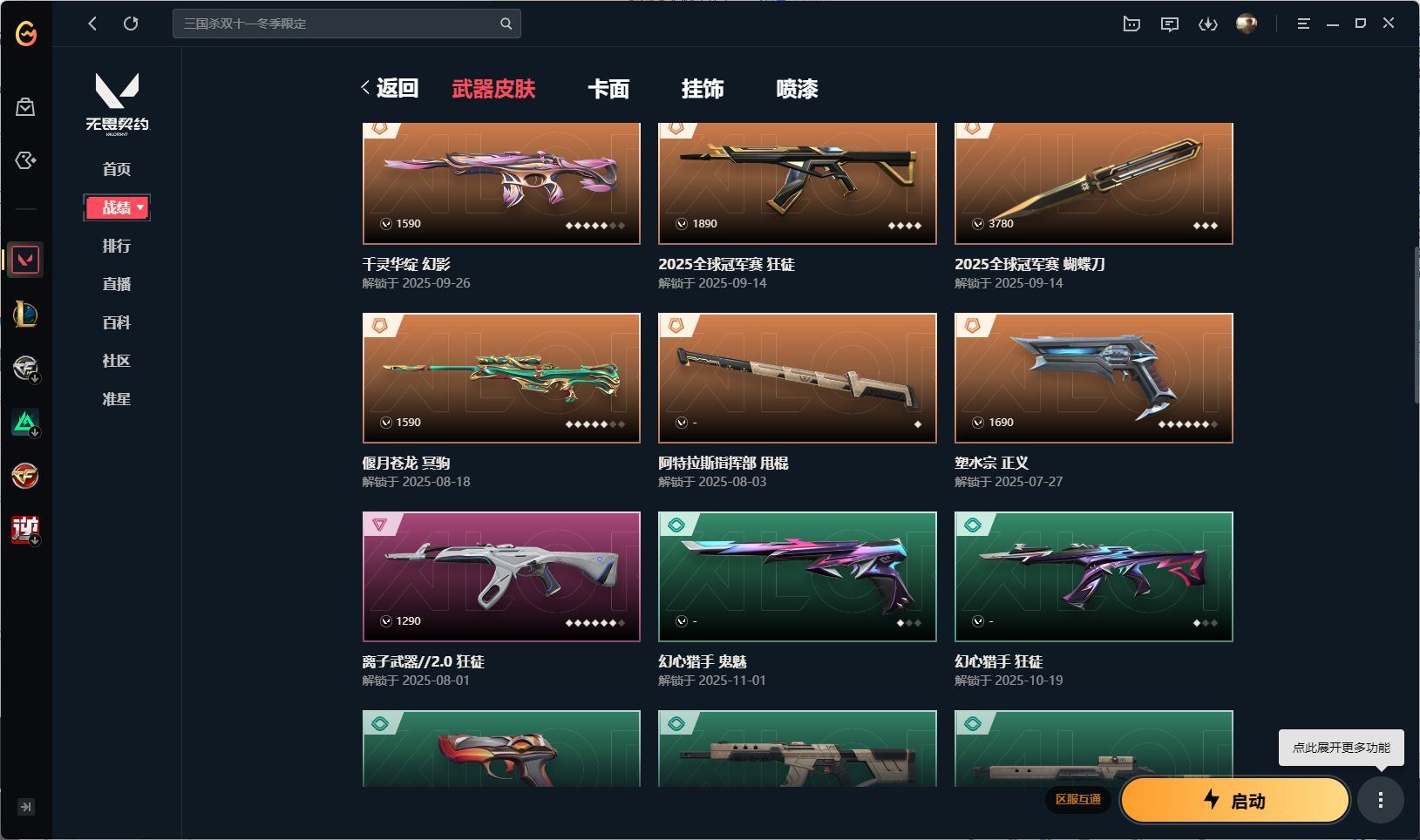Viewport: 1420px width, 840px height.
Task: Select the League of Legends sidebar icon
Action: coord(25,314)
